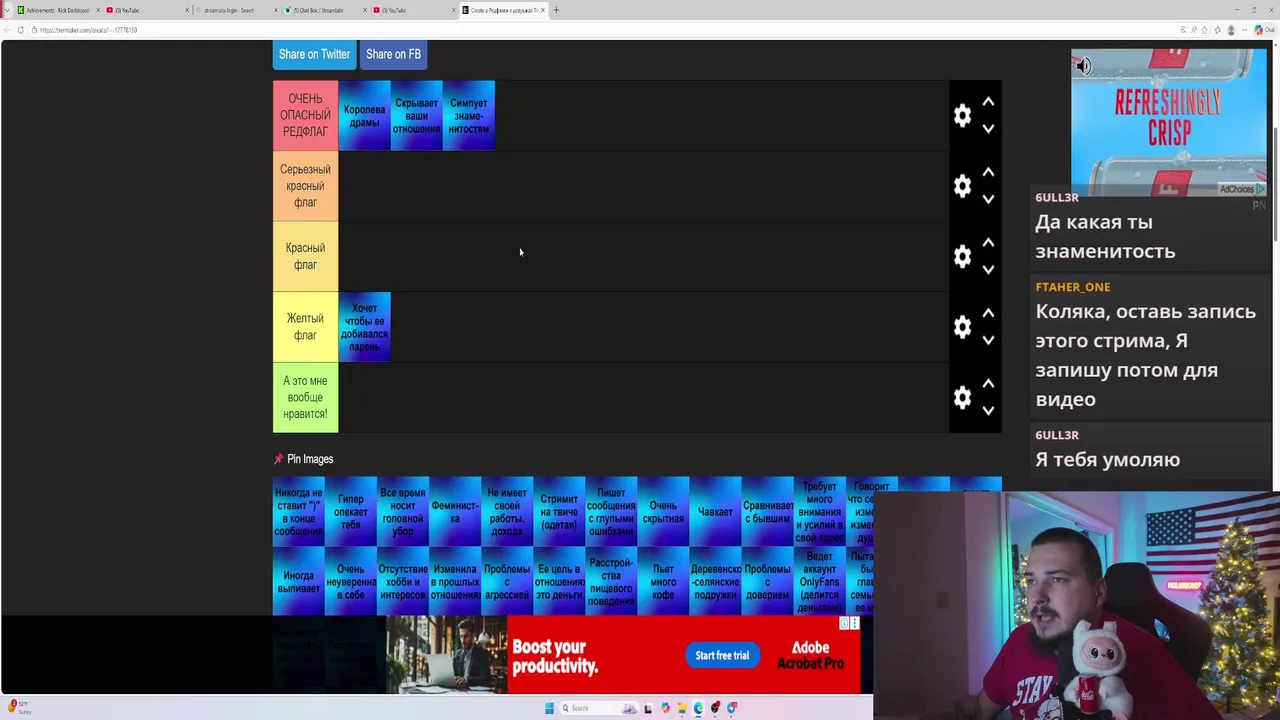This screenshot has height=720, width=1280.
Task: Move Желтый флаг row down
Action: click(x=988, y=340)
